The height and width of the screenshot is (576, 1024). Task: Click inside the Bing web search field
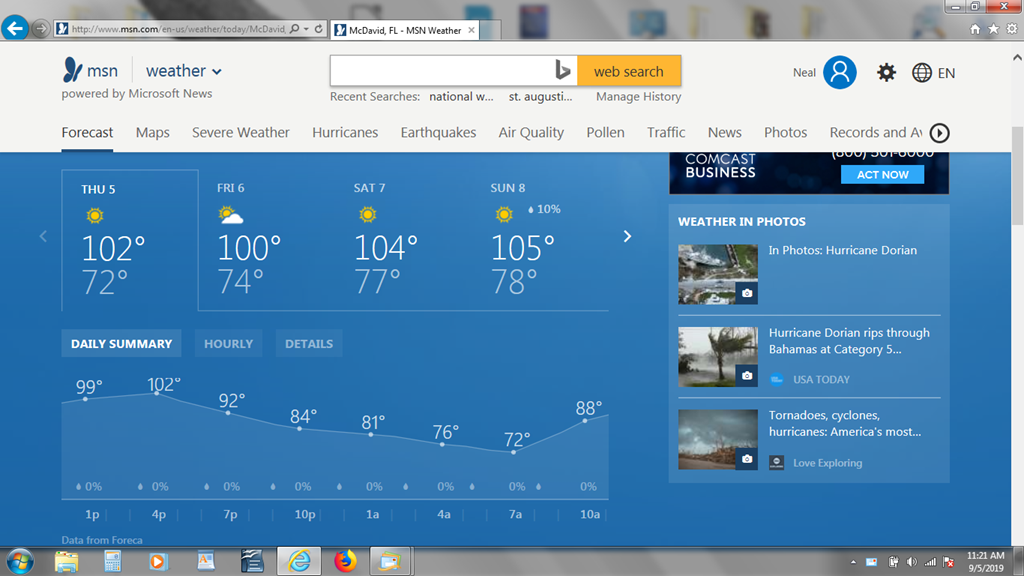pyautogui.click(x=442, y=71)
